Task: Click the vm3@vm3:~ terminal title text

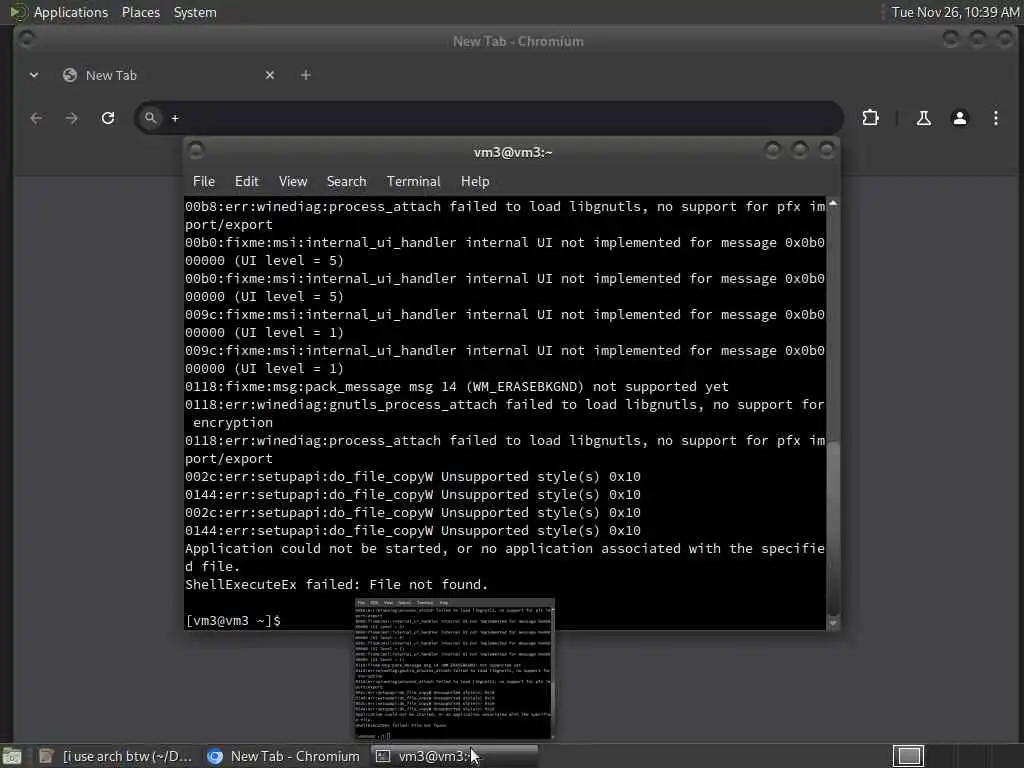Action: 513,152
